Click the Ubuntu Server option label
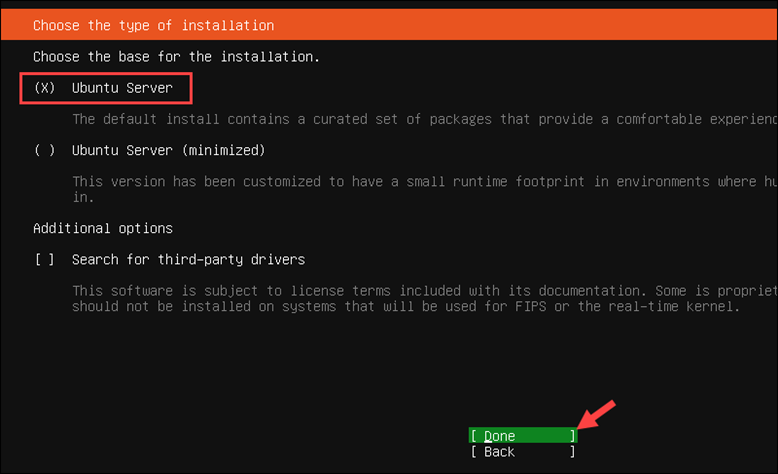The height and width of the screenshot is (474, 778). (x=122, y=88)
